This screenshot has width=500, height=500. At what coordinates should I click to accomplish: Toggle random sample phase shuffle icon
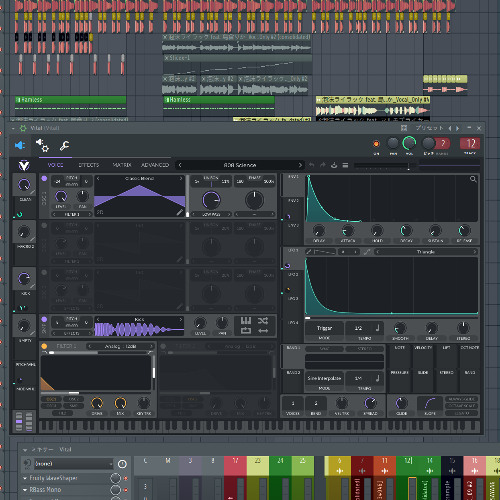tap(263, 321)
